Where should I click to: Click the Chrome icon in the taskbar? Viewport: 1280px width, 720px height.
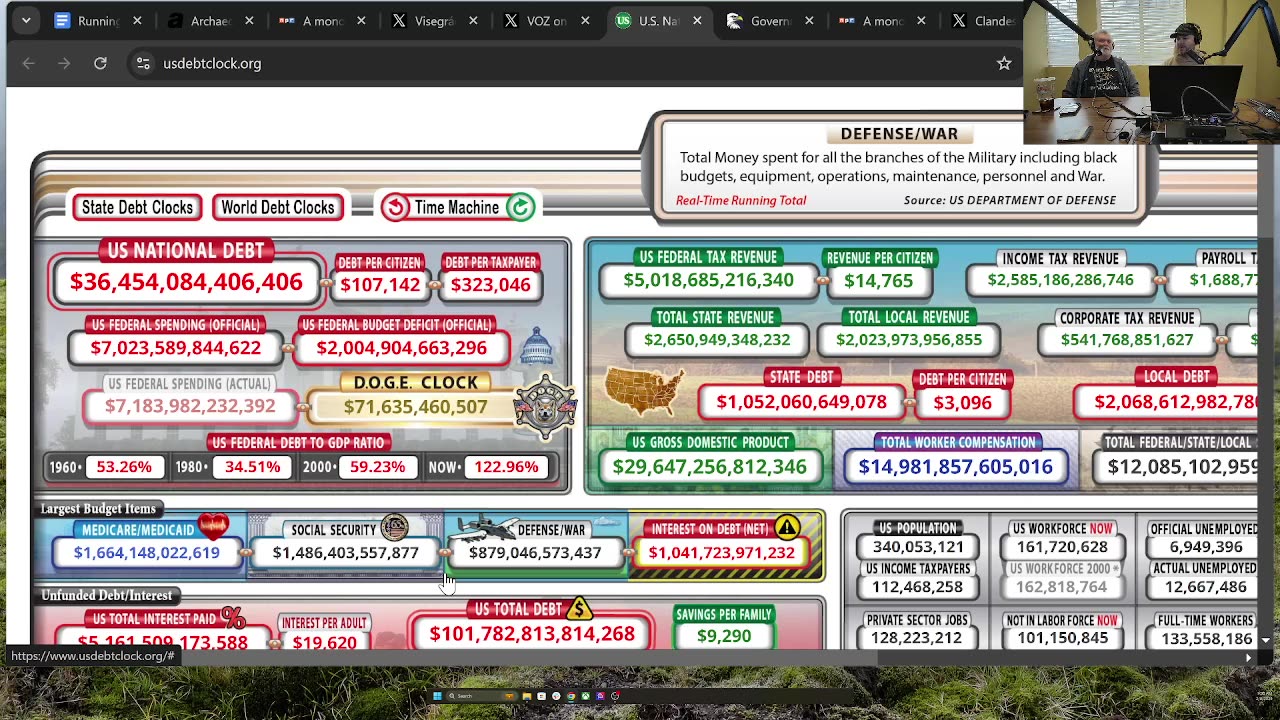point(571,696)
